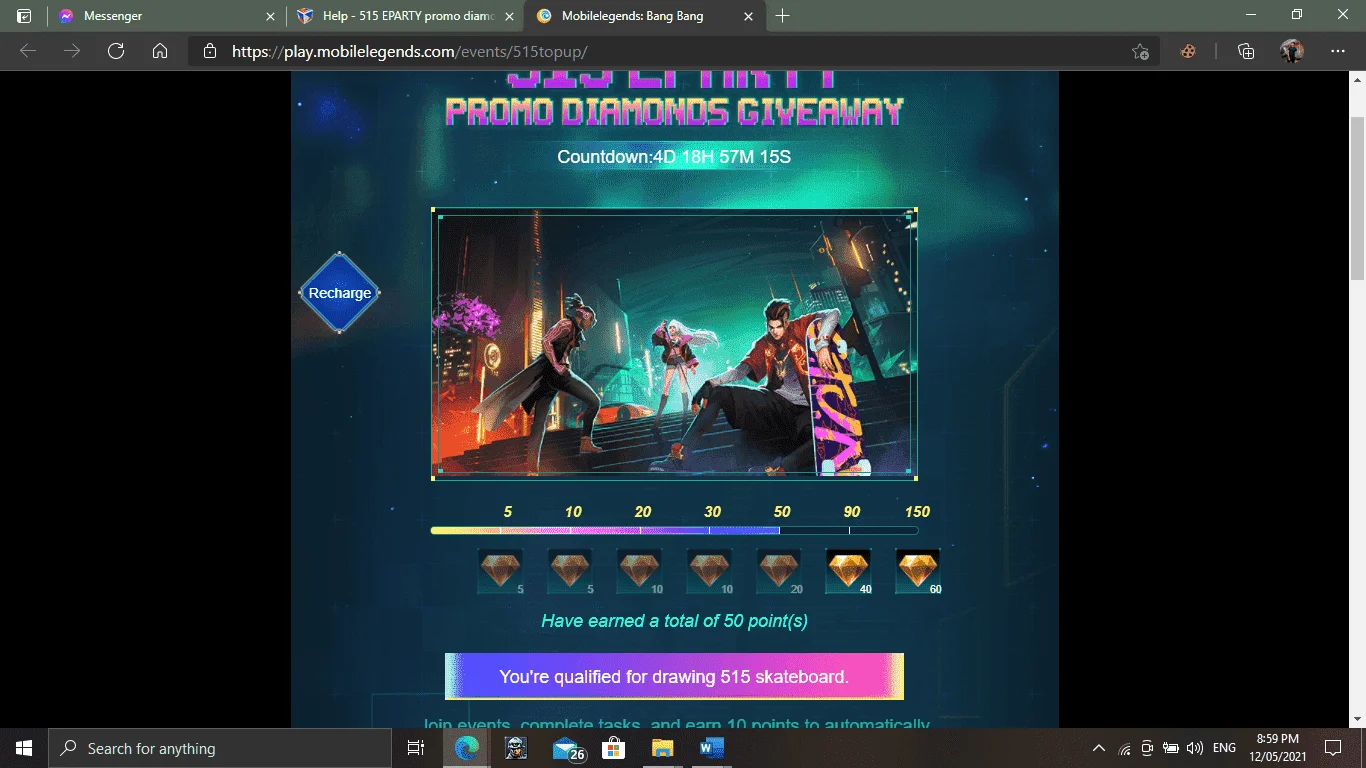Go forward to next page
1366x768 pixels.
click(x=72, y=51)
